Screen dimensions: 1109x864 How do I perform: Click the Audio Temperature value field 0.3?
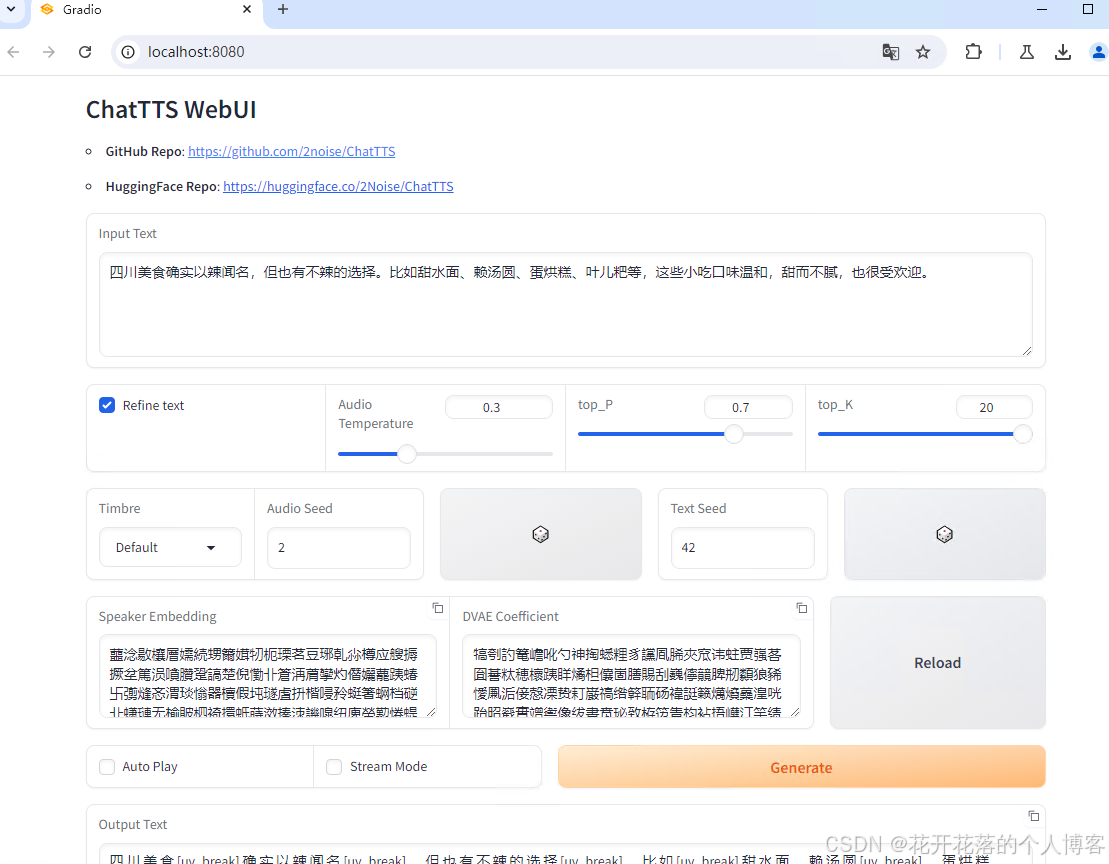point(499,407)
